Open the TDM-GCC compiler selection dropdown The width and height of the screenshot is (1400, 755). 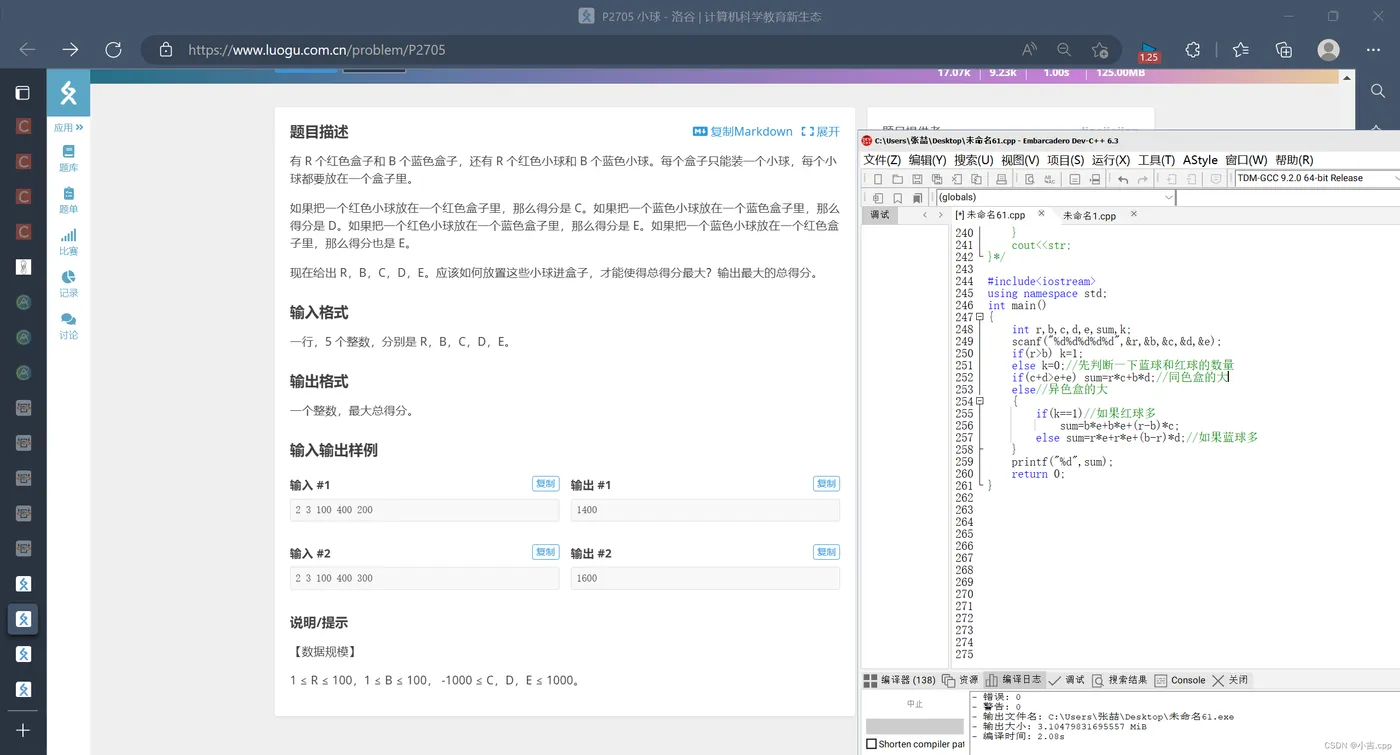click(x=1317, y=178)
